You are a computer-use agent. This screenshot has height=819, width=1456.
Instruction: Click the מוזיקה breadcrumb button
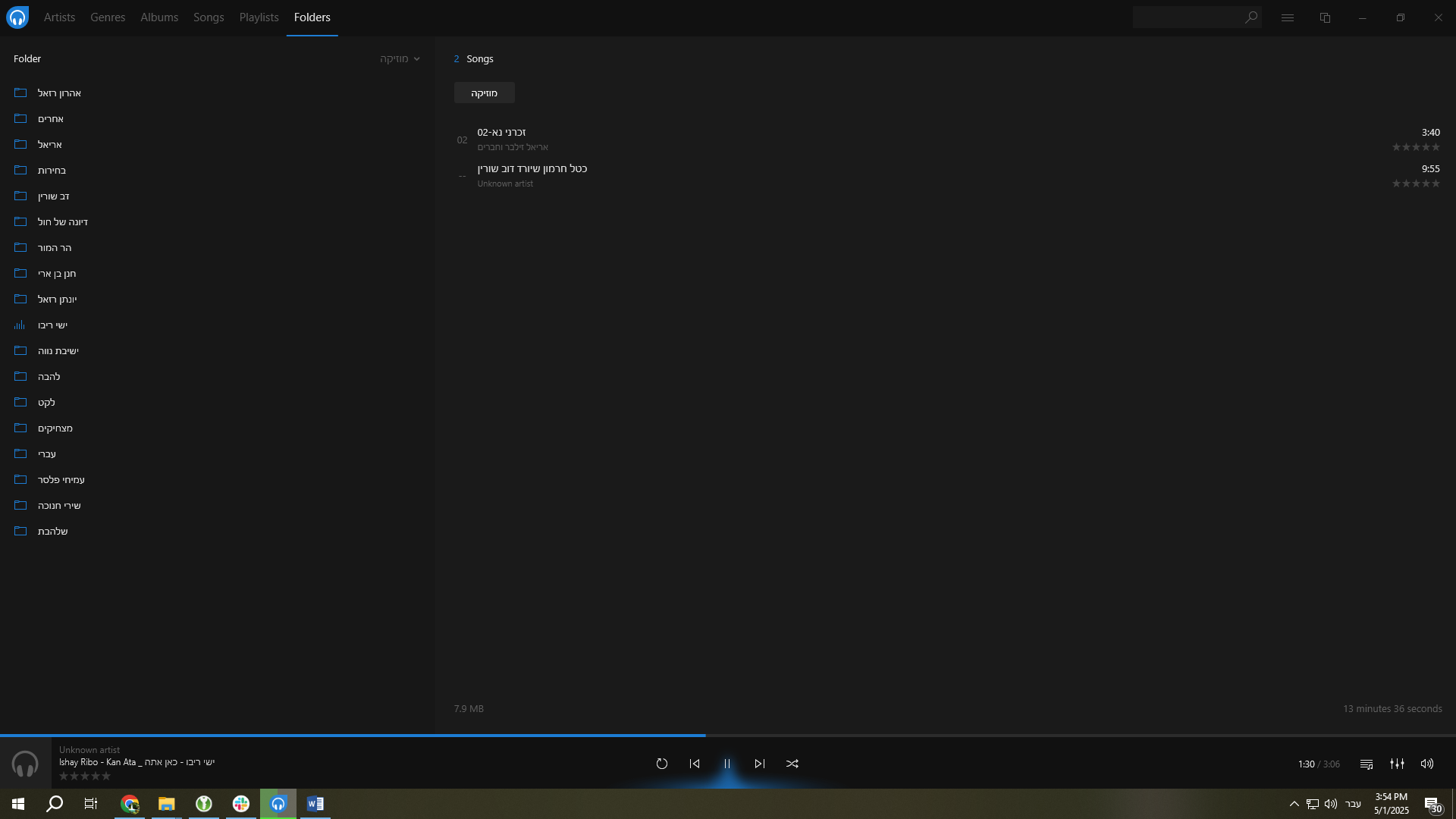tap(484, 93)
